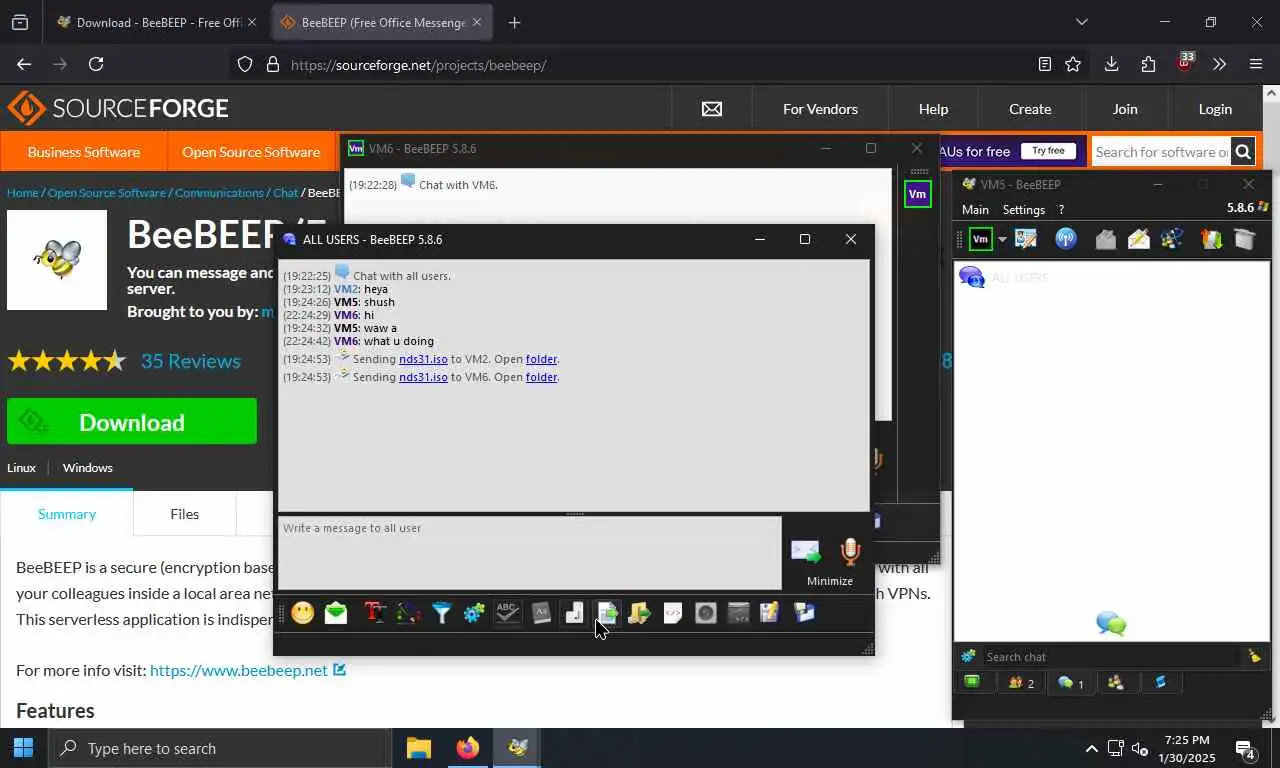Open the BeeBEEP taskbar icon
This screenshot has width=1280, height=768.
click(x=517, y=748)
